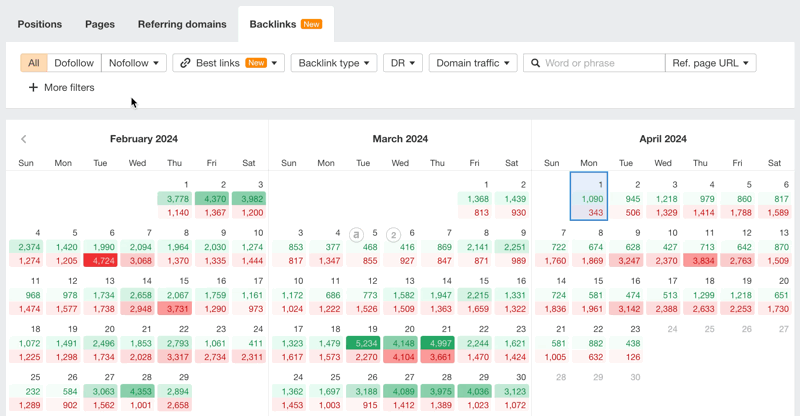Click the 232 value on February 25
Viewport: 800px width, 416px height.
(x=27, y=391)
